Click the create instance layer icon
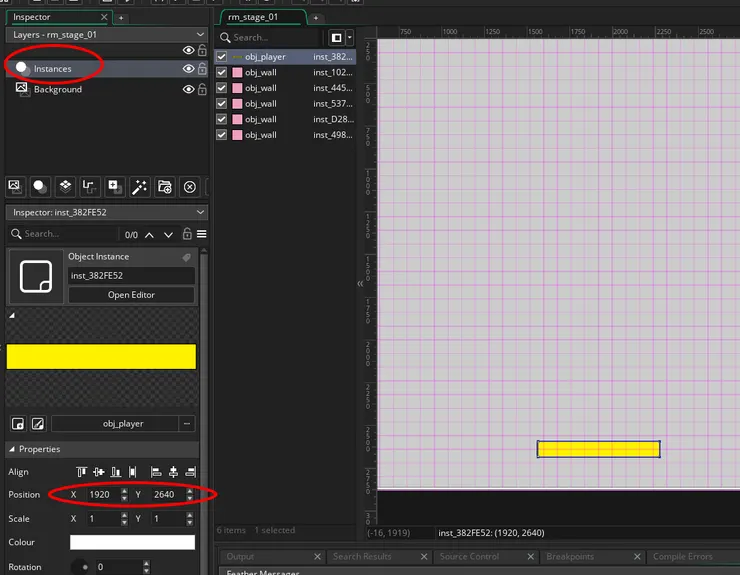 (x=40, y=186)
